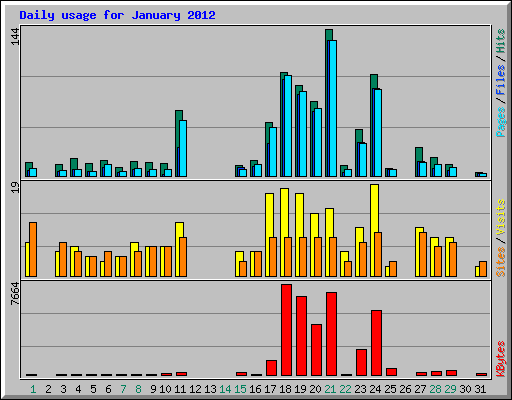The image size is (512, 400).
Task: Click day 24 on the x-axis
Action: (375, 389)
